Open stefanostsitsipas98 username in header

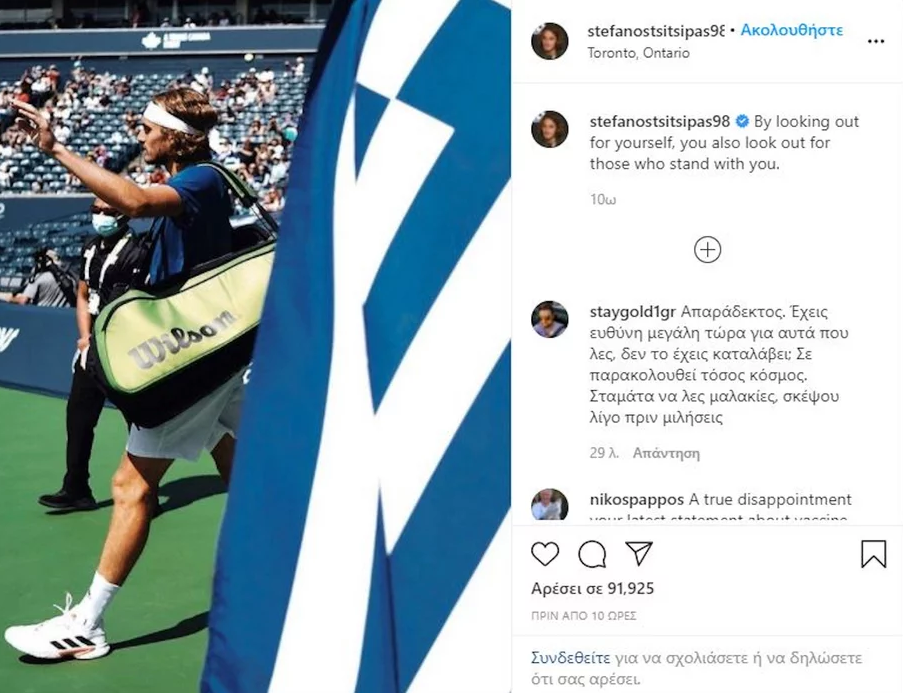pyautogui.click(x=655, y=31)
